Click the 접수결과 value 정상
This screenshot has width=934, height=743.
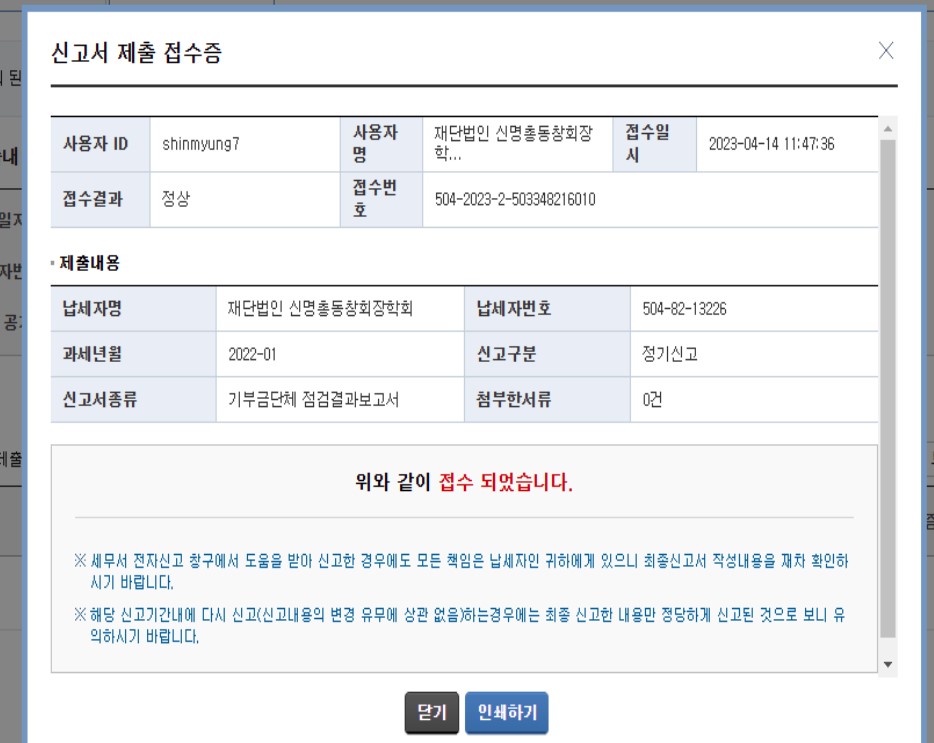tap(176, 199)
